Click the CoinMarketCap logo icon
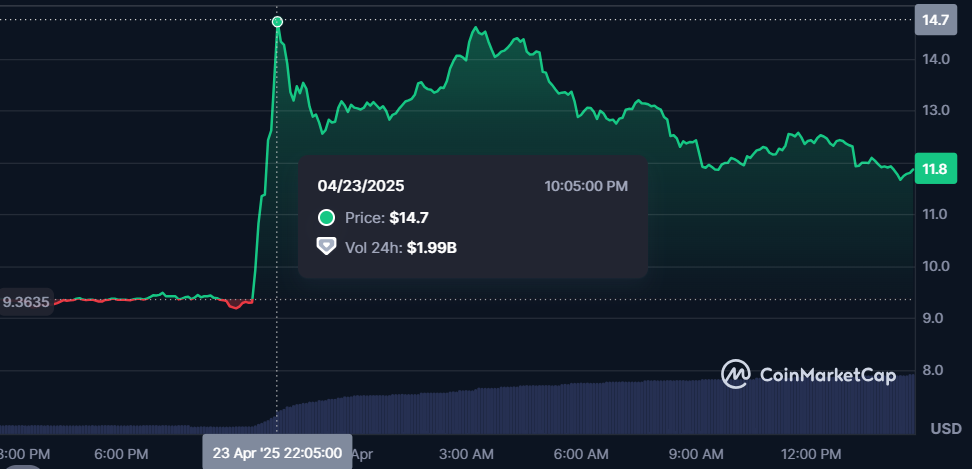 tap(737, 374)
